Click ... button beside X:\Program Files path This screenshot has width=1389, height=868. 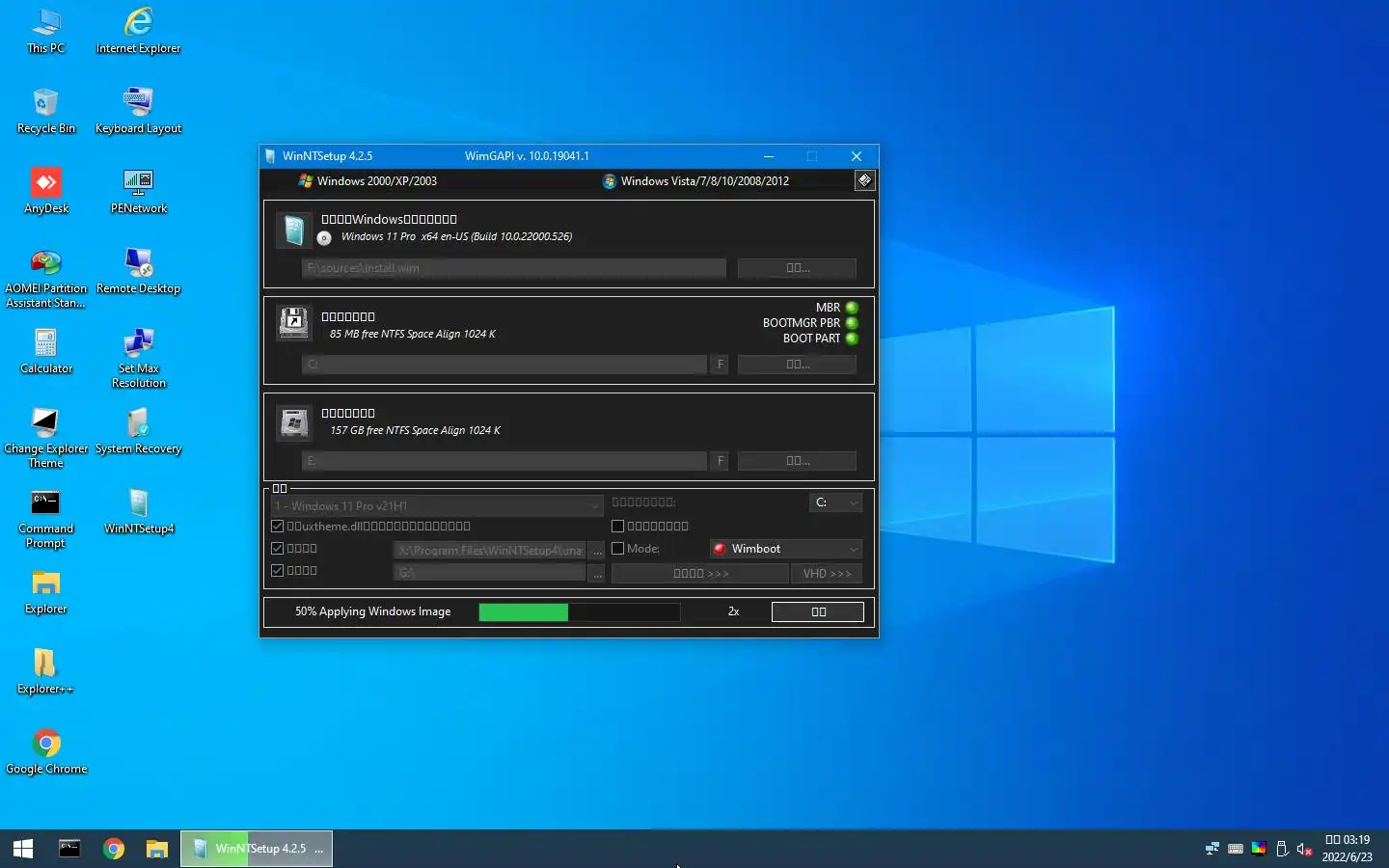click(597, 551)
